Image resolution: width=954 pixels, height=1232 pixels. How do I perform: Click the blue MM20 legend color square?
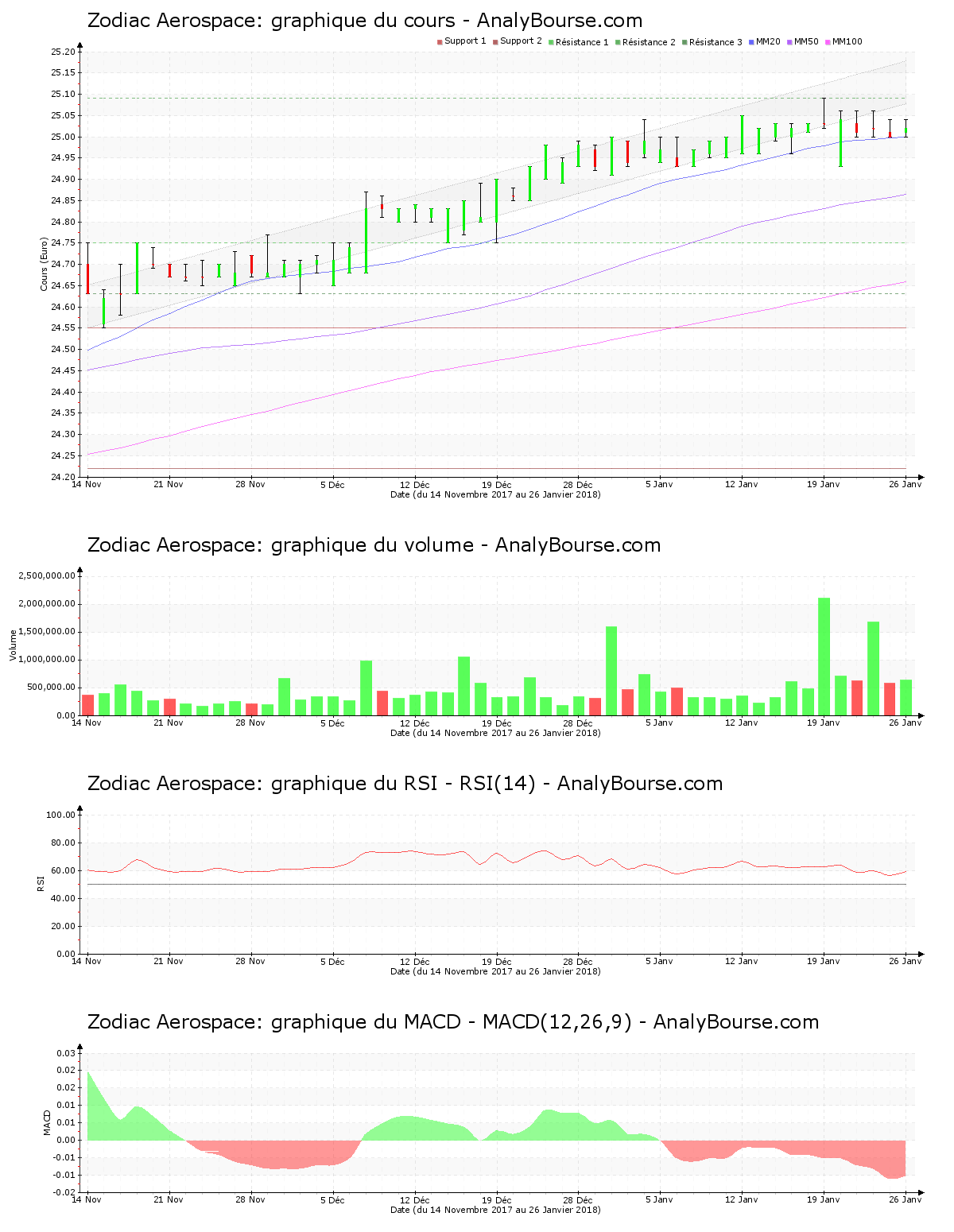(751, 42)
